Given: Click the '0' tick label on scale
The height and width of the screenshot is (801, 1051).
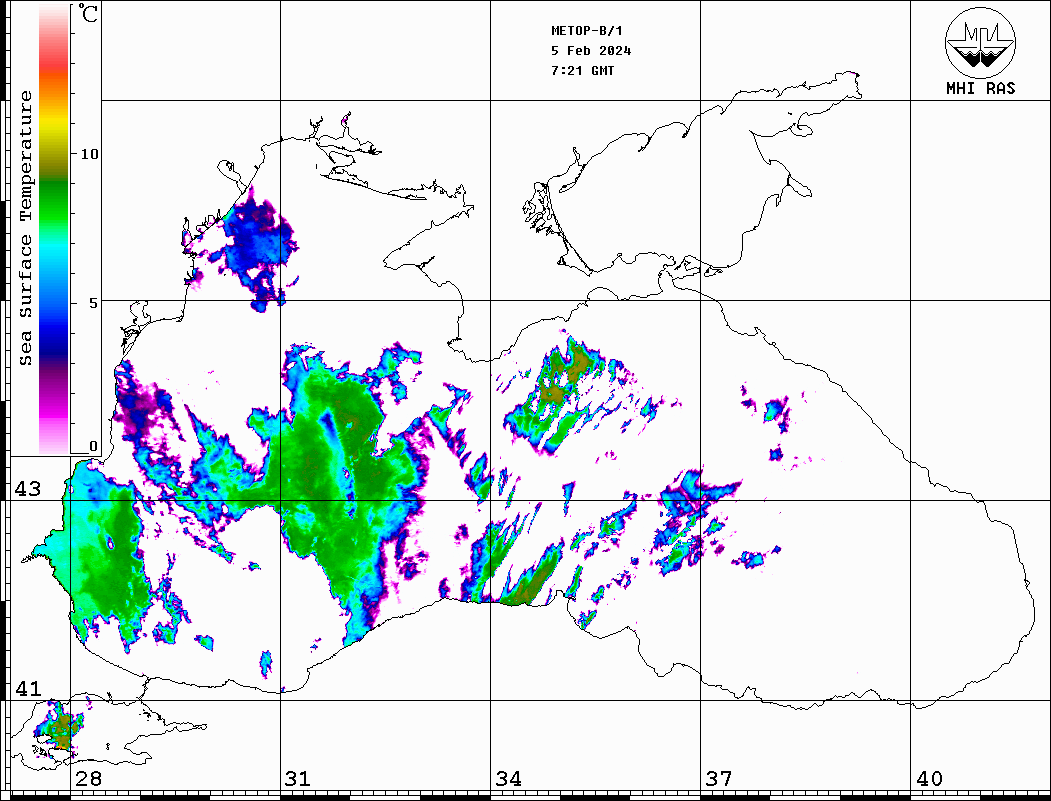Looking at the screenshot, I should coord(93,446).
